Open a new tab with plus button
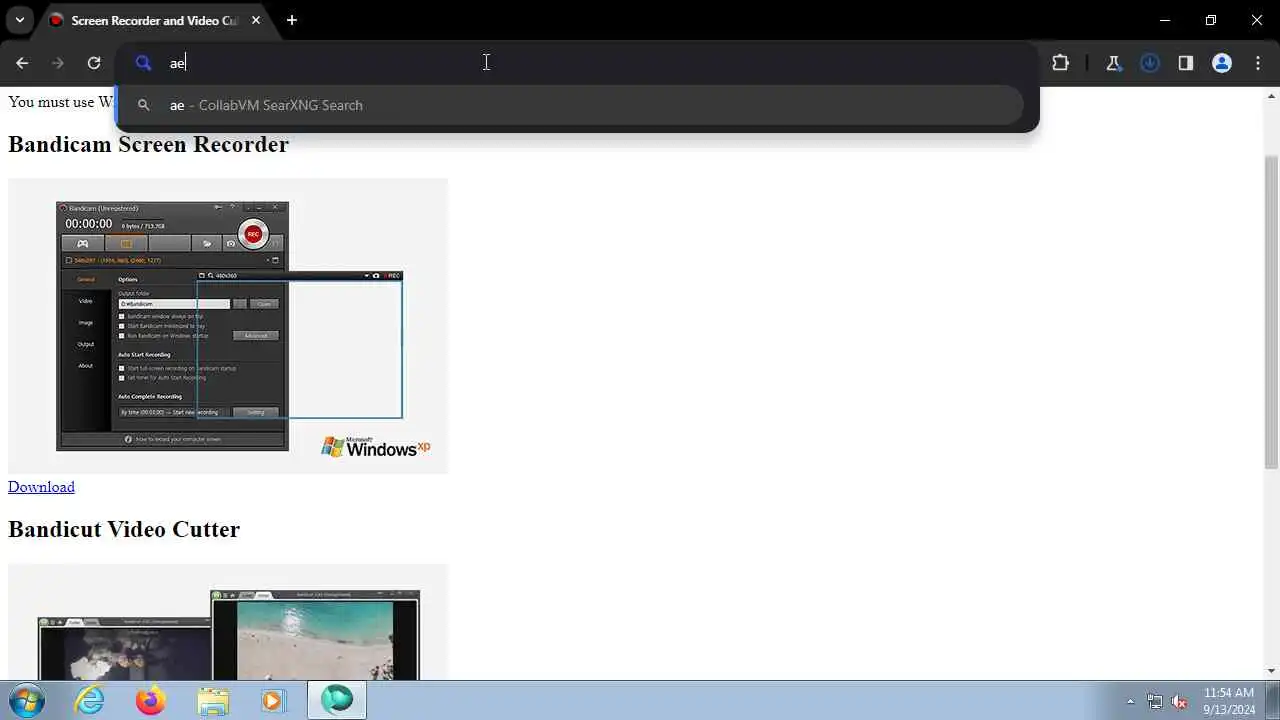The image size is (1280, 720). coord(292,20)
